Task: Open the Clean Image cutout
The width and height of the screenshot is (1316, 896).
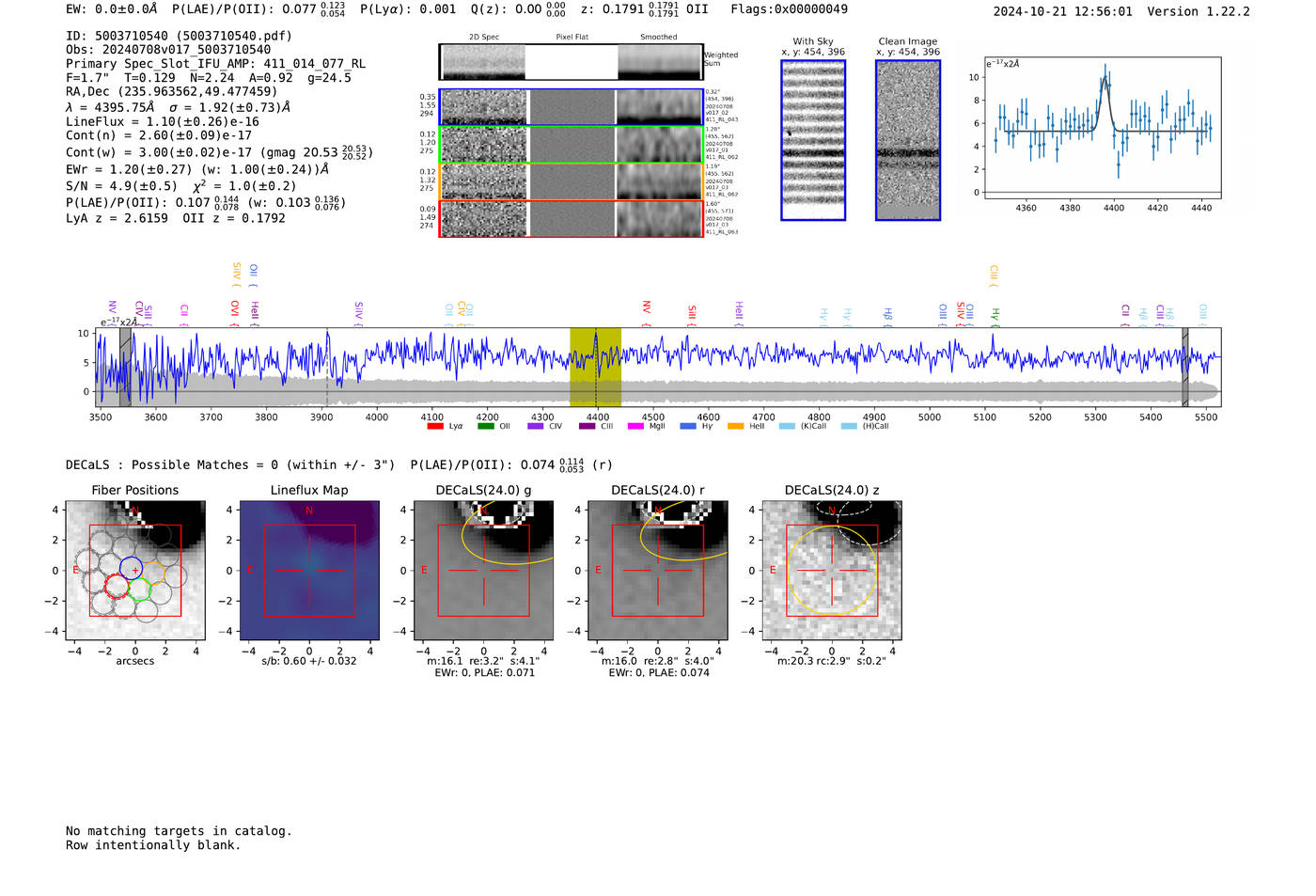Action: (x=908, y=140)
